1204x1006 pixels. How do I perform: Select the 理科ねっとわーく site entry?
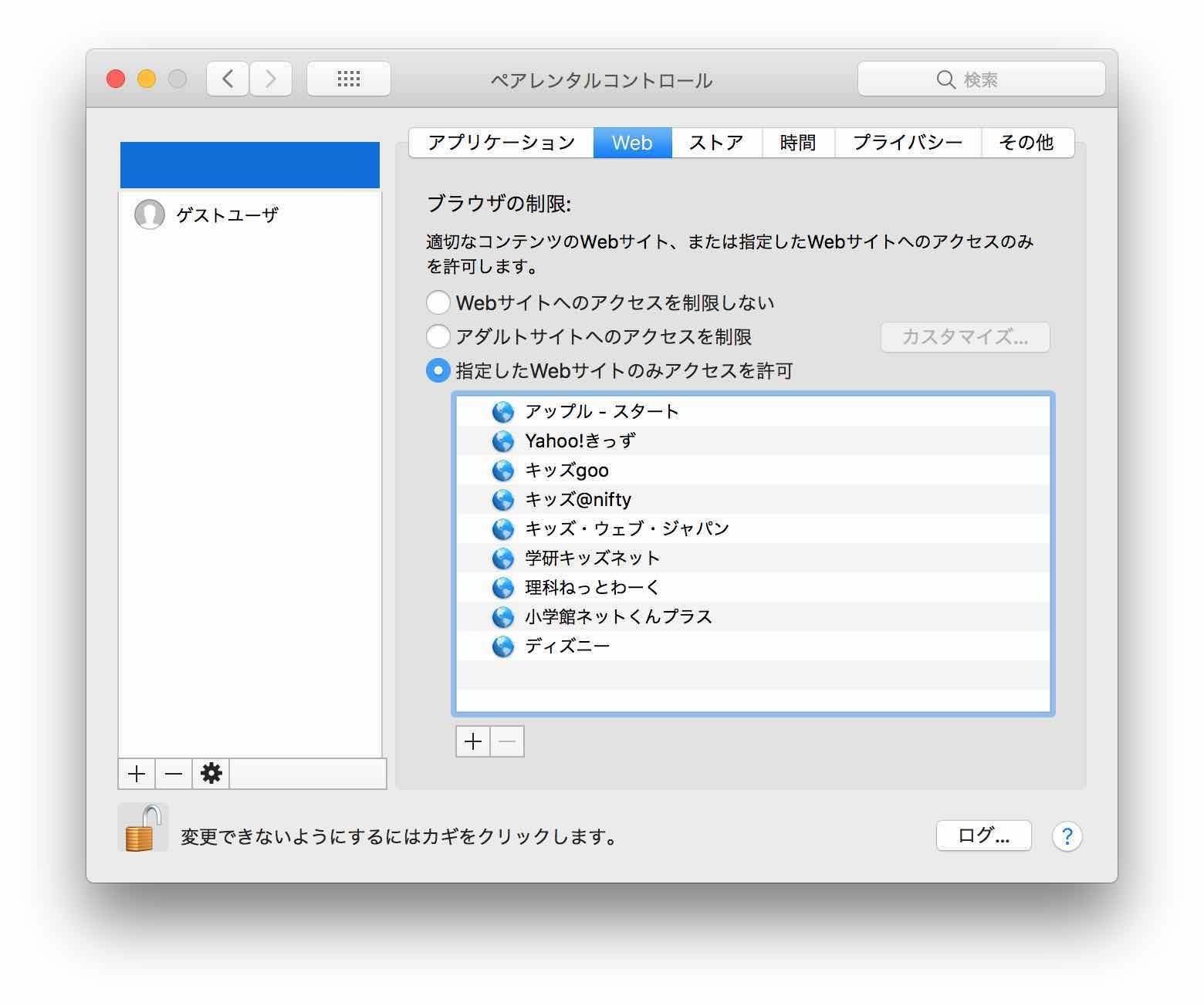coord(752,587)
